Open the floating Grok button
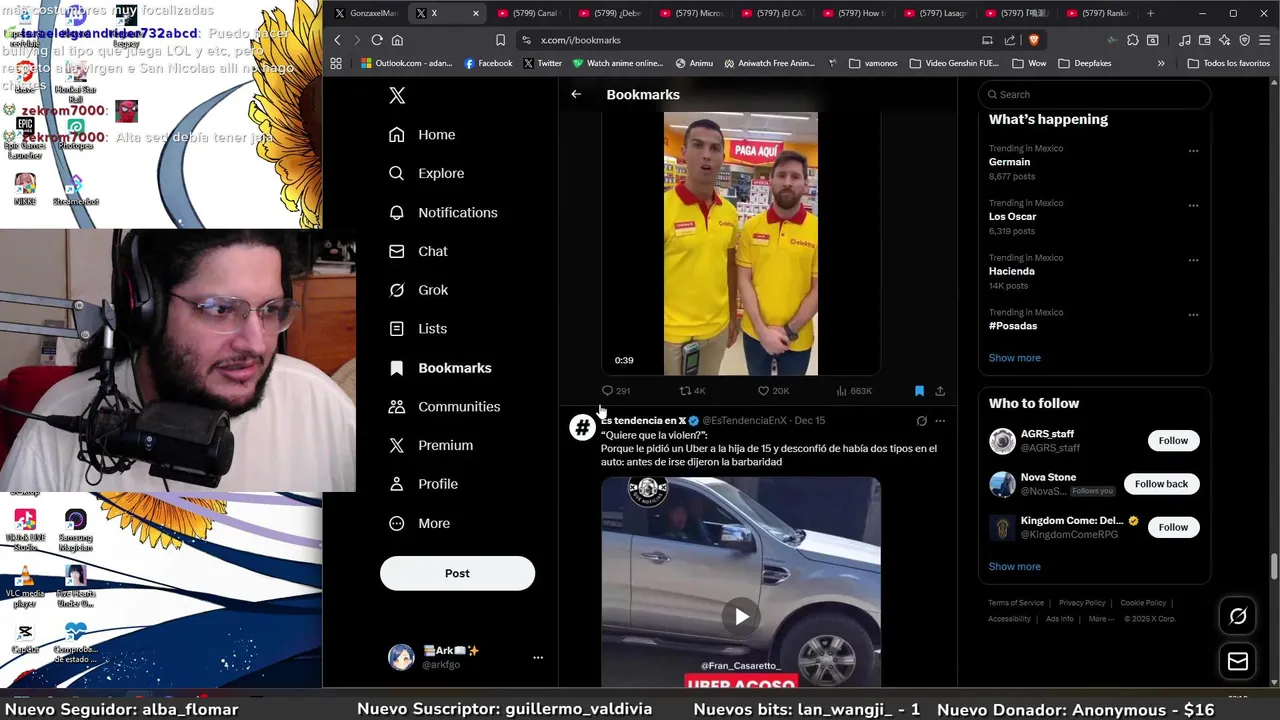Screen dimensions: 1280x720 click(1238, 617)
